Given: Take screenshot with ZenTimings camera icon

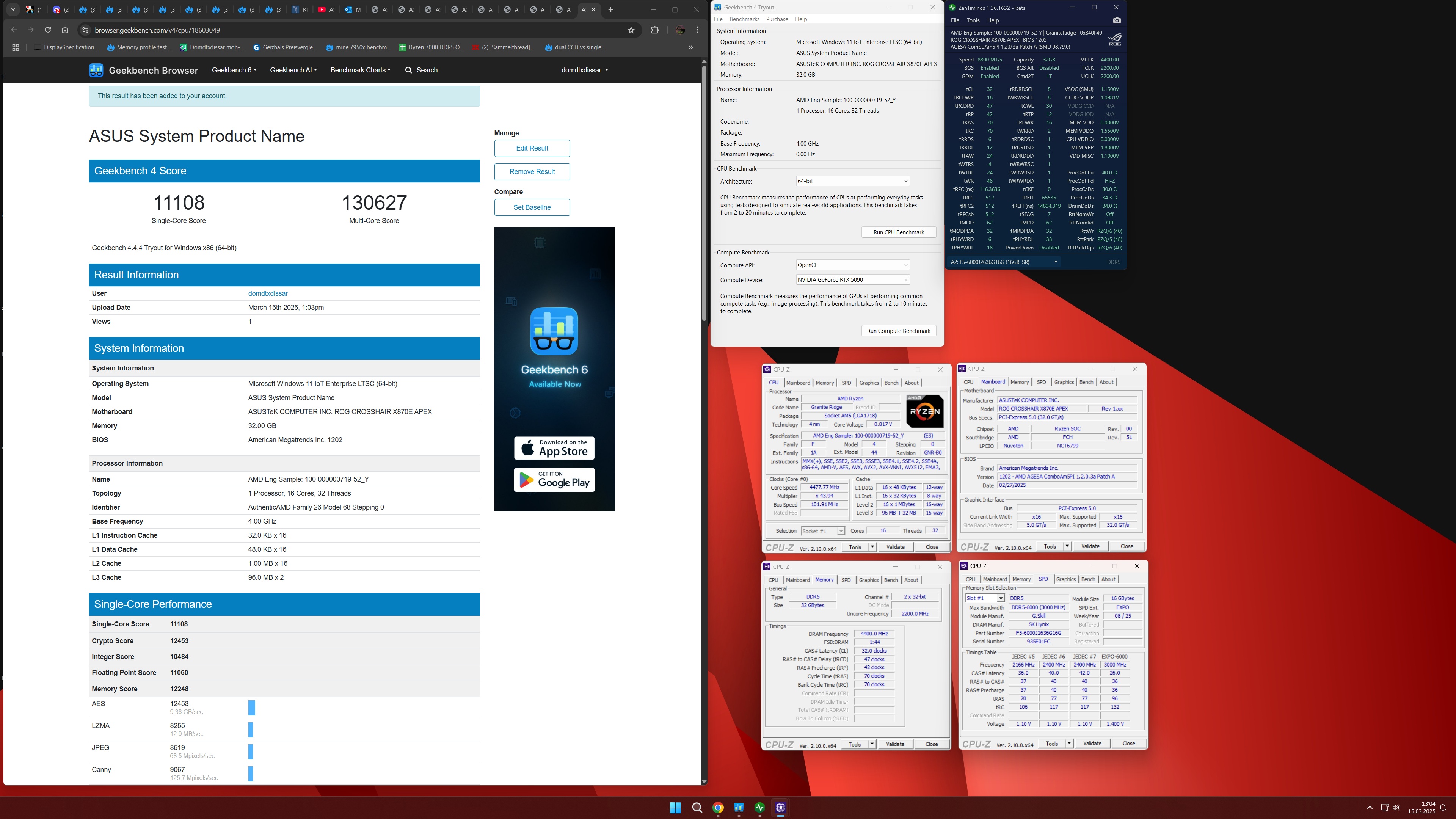Looking at the screenshot, I should coord(1116,20).
